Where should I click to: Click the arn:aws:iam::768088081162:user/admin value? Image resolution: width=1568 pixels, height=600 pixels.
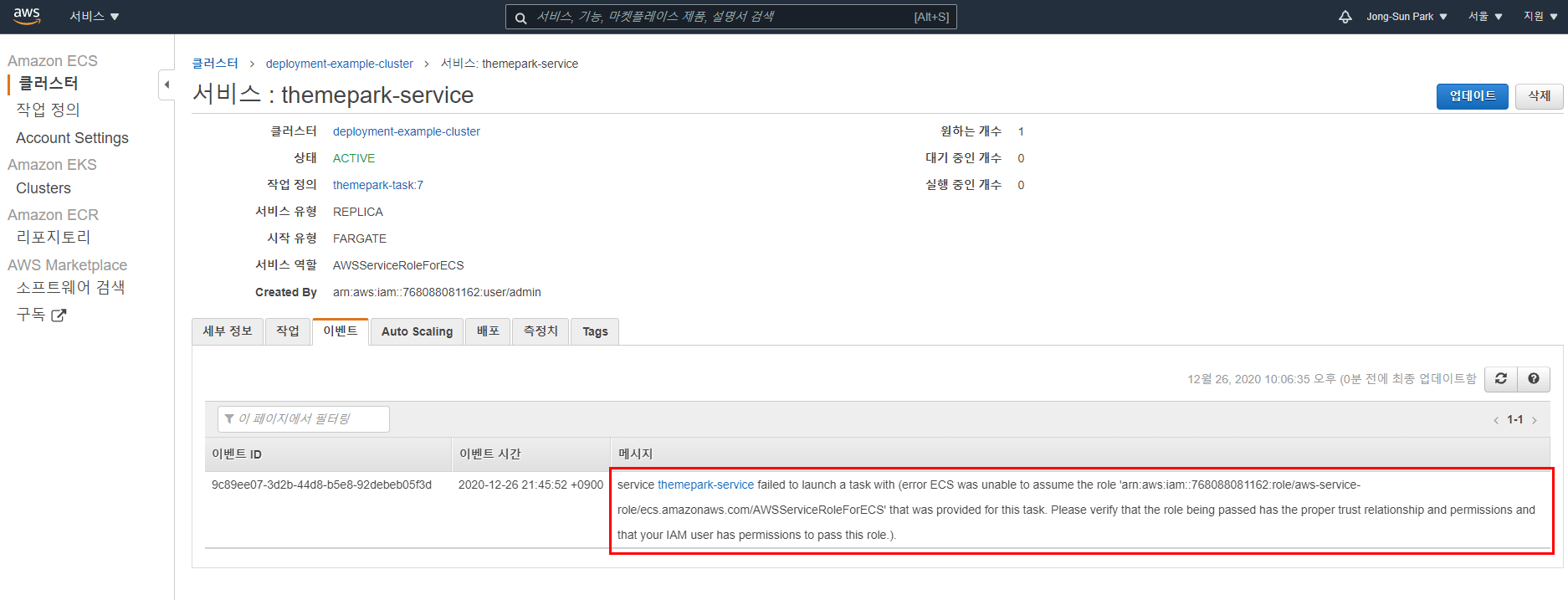(437, 292)
